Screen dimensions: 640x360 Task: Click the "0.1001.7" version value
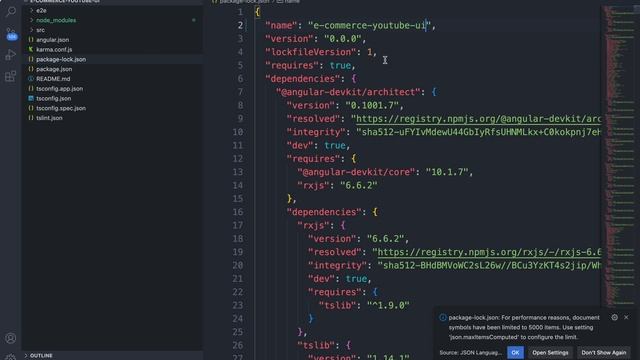click(372, 106)
